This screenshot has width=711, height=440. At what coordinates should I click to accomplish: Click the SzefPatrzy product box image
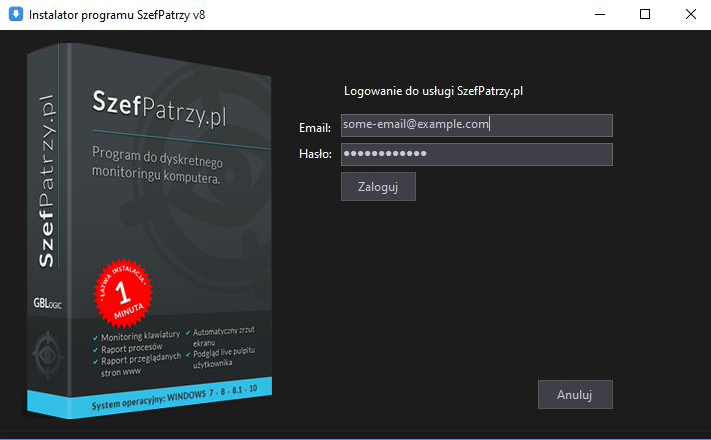click(149, 230)
